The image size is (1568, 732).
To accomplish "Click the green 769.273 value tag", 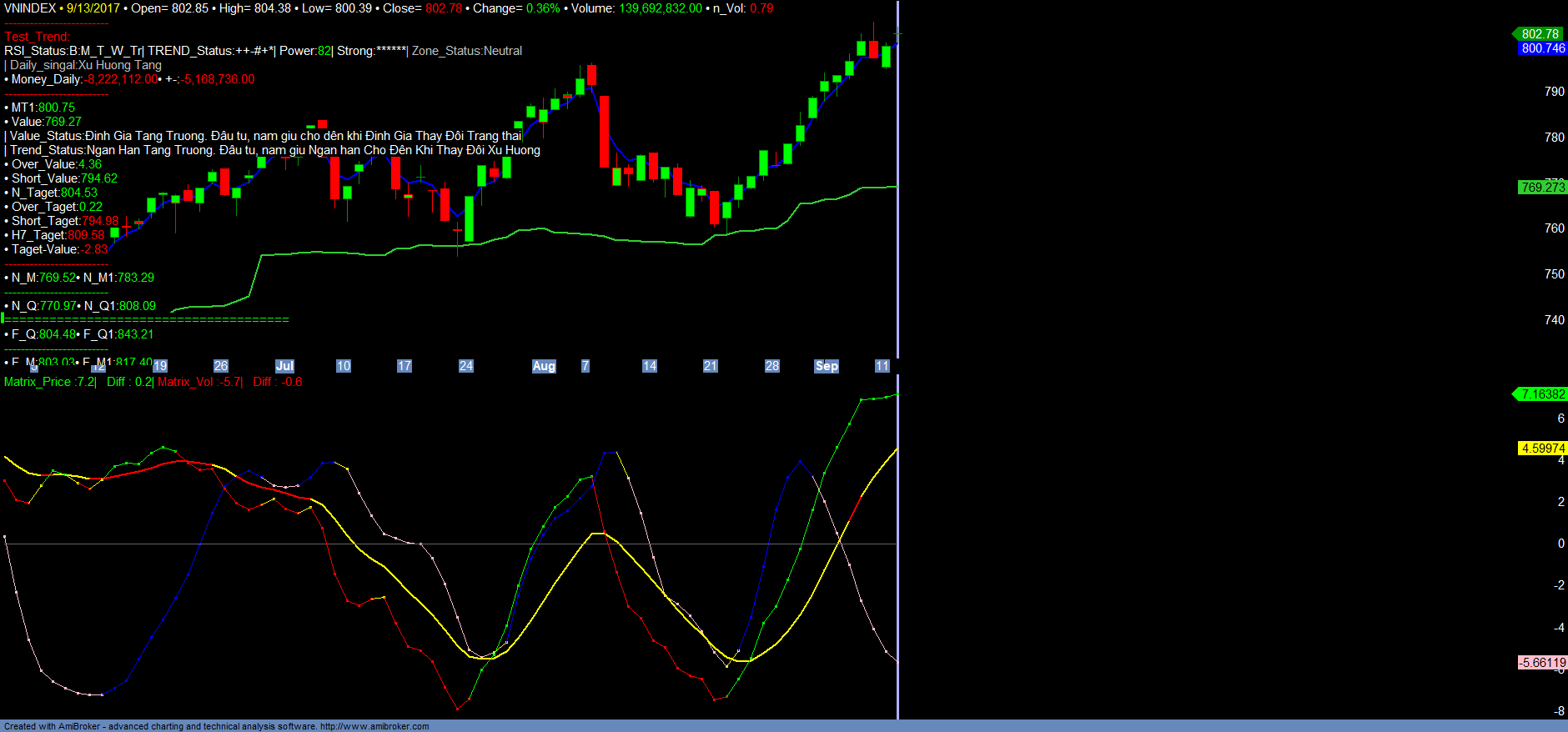I will tap(1542, 188).
